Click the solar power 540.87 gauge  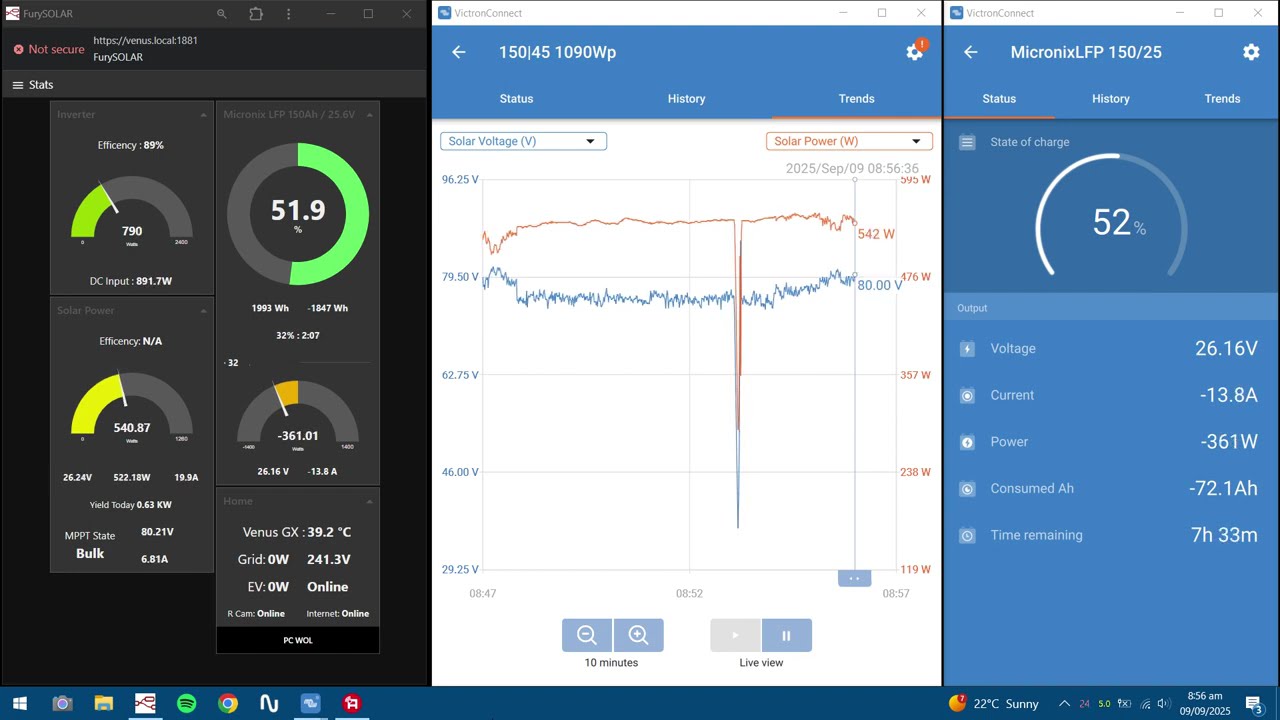coord(132,408)
